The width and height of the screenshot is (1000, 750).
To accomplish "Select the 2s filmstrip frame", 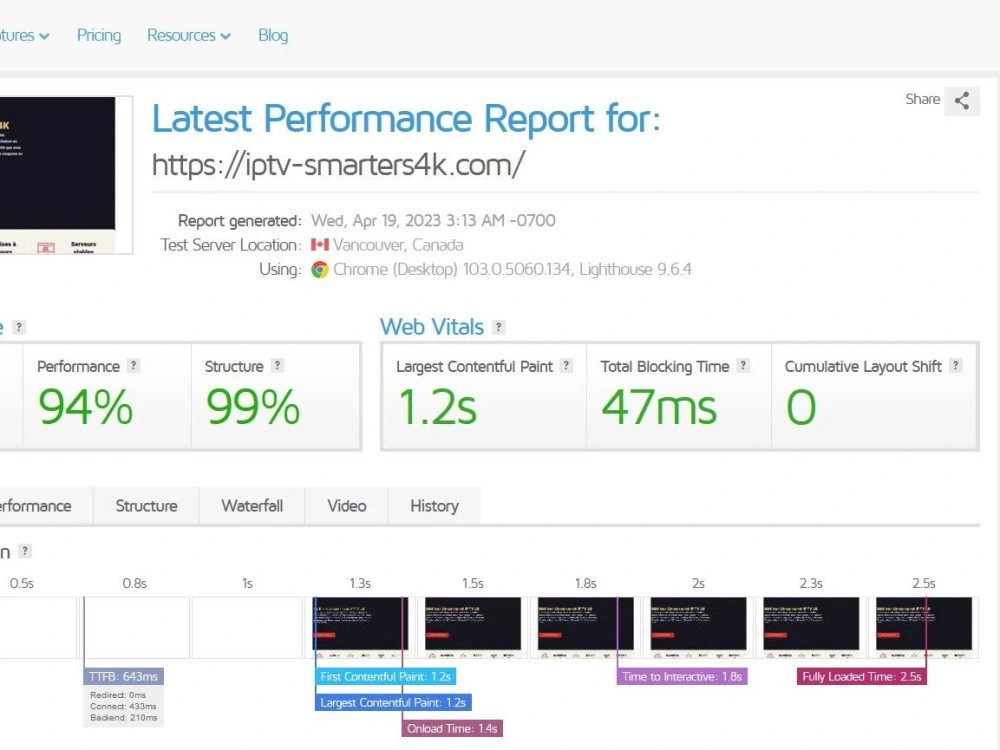I will [x=698, y=627].
